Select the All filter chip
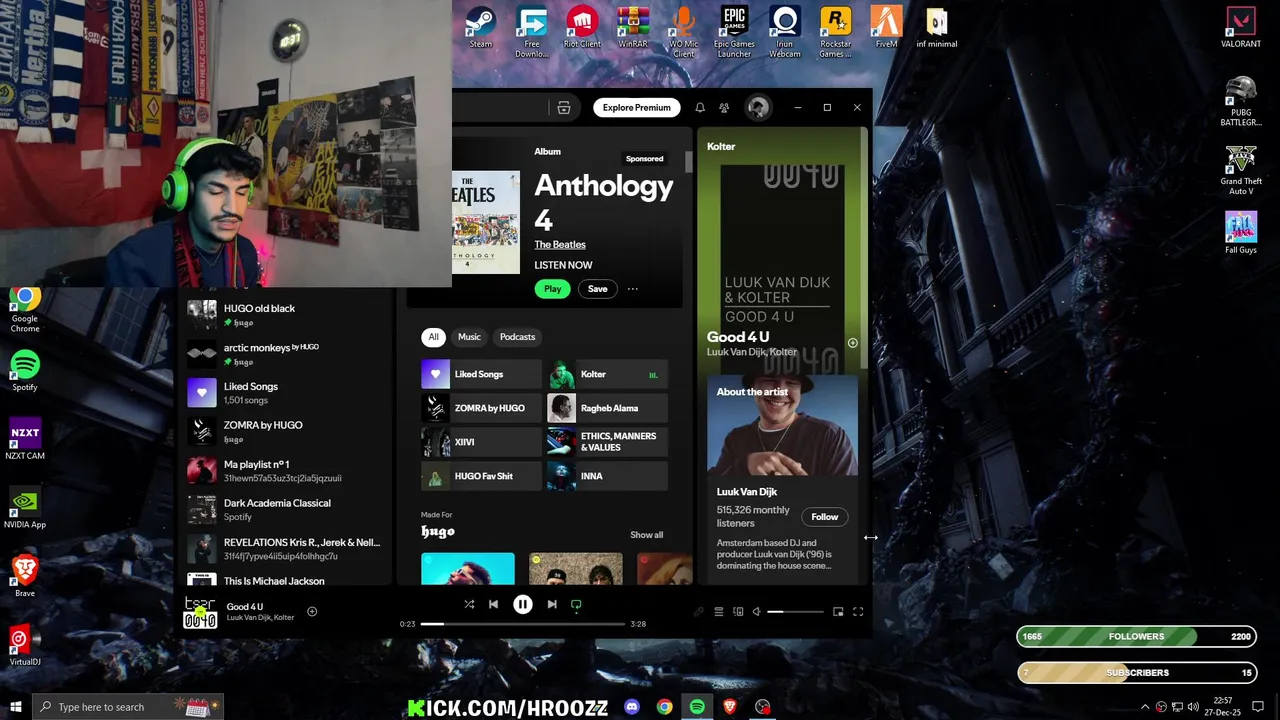 [x=433, y=337]
